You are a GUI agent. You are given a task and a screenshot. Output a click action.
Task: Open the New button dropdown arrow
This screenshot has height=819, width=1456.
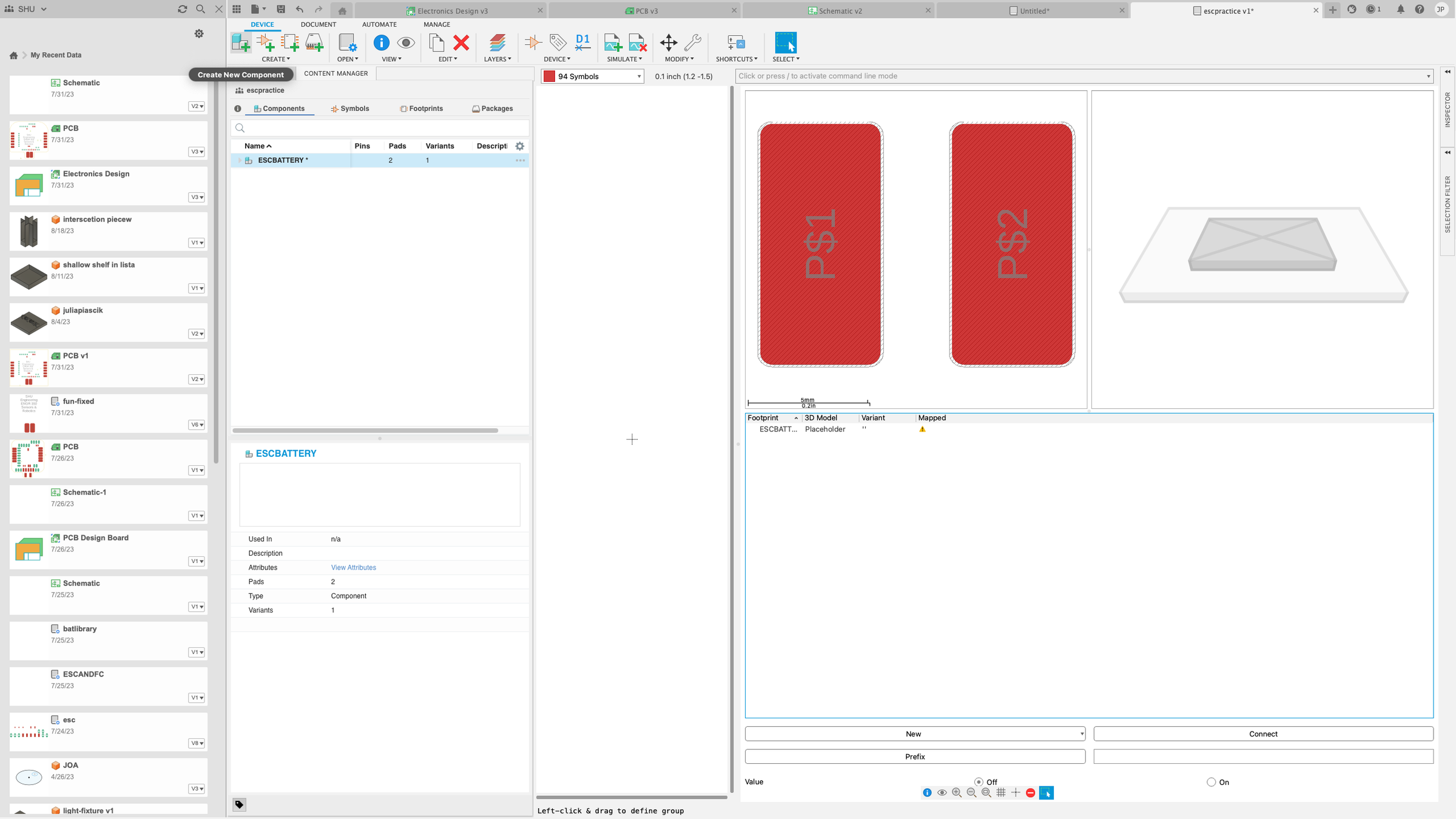tap(1078, 733)
